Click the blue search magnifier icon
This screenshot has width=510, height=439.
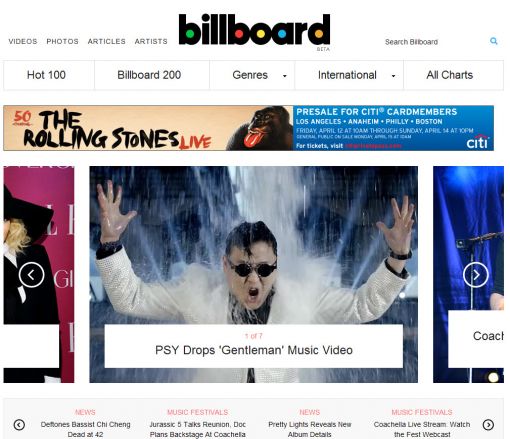(494, 41)
